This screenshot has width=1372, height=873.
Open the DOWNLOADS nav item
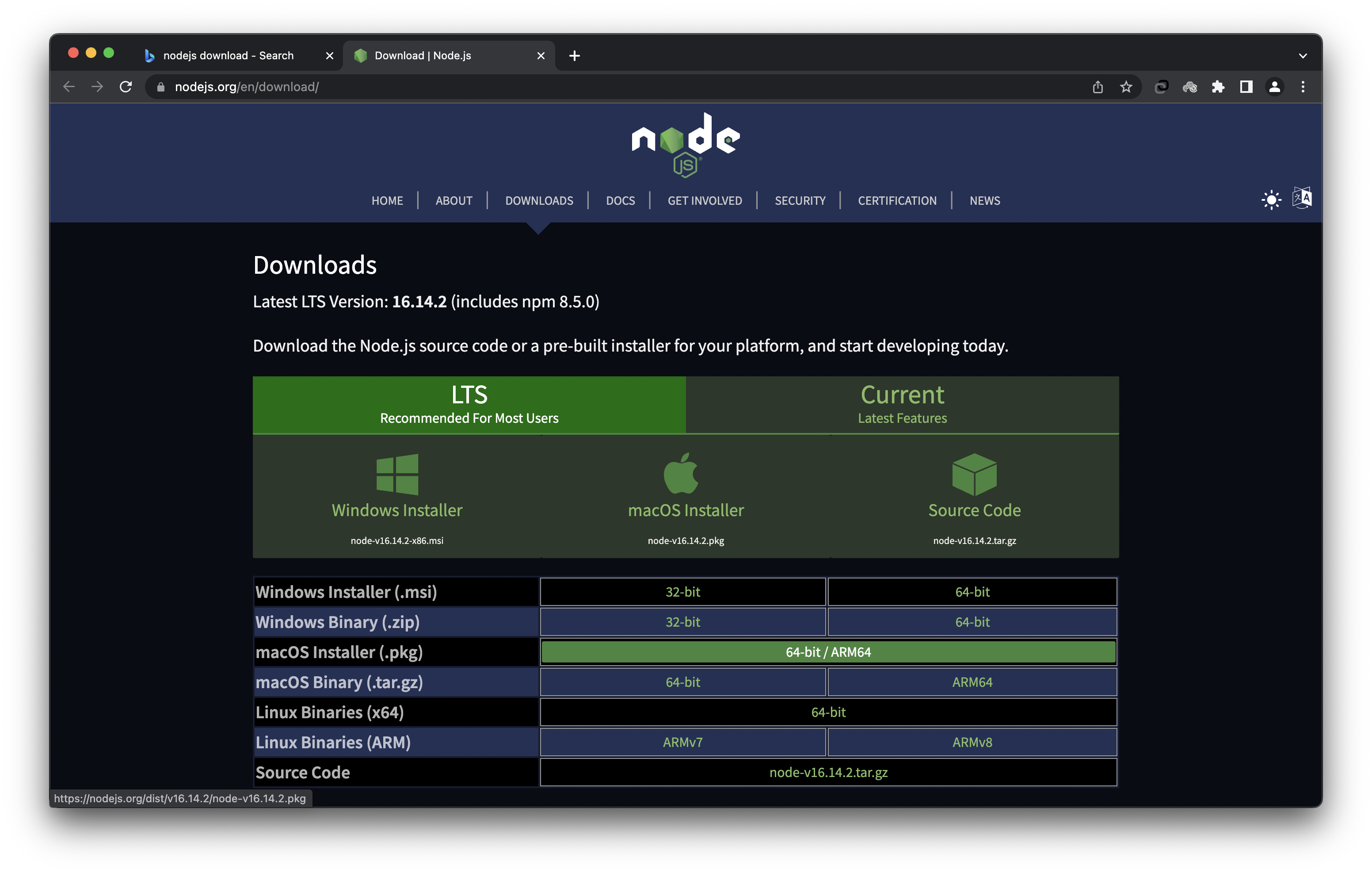tap(539, 201)
